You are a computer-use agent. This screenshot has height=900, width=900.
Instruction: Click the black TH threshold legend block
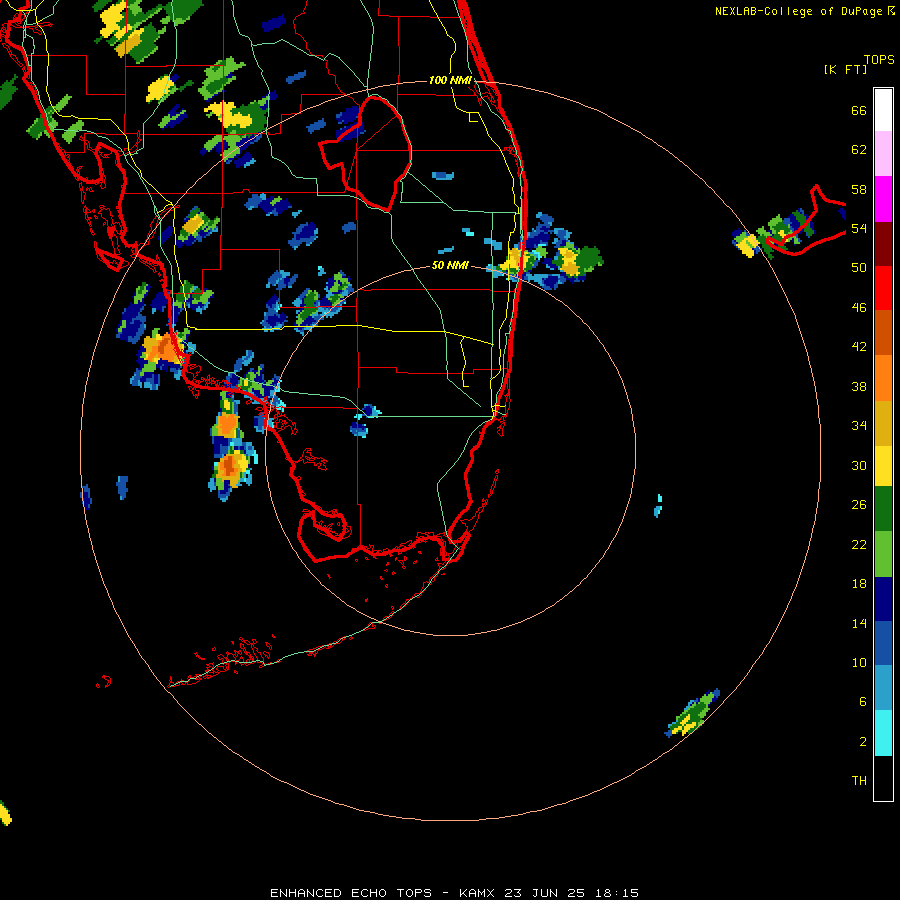point(883,778)
